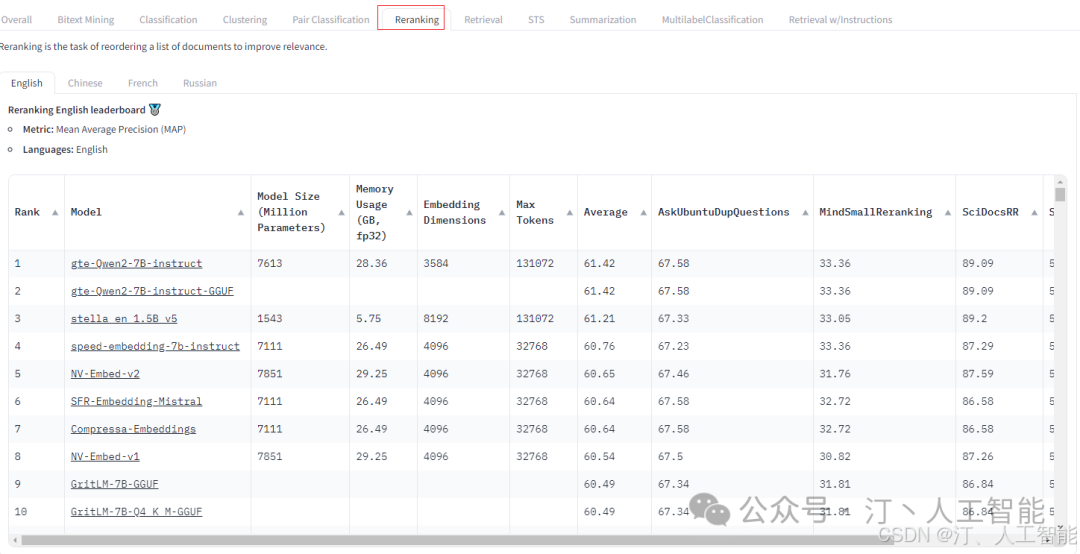1080x554 pixels.
Task: Click the Model column sort arrow
Action: coord(241,213)
